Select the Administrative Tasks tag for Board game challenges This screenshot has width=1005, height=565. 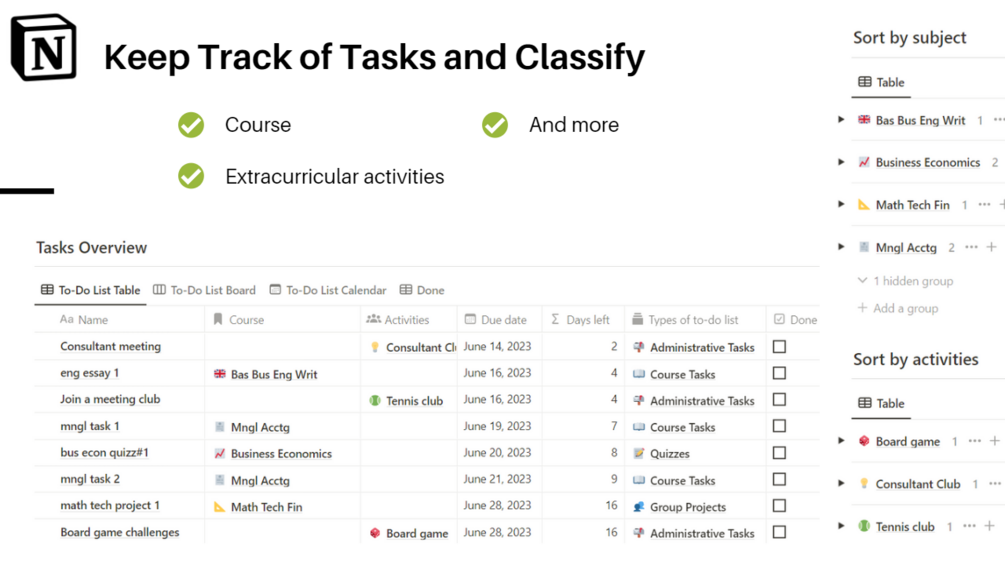(701, 533)
